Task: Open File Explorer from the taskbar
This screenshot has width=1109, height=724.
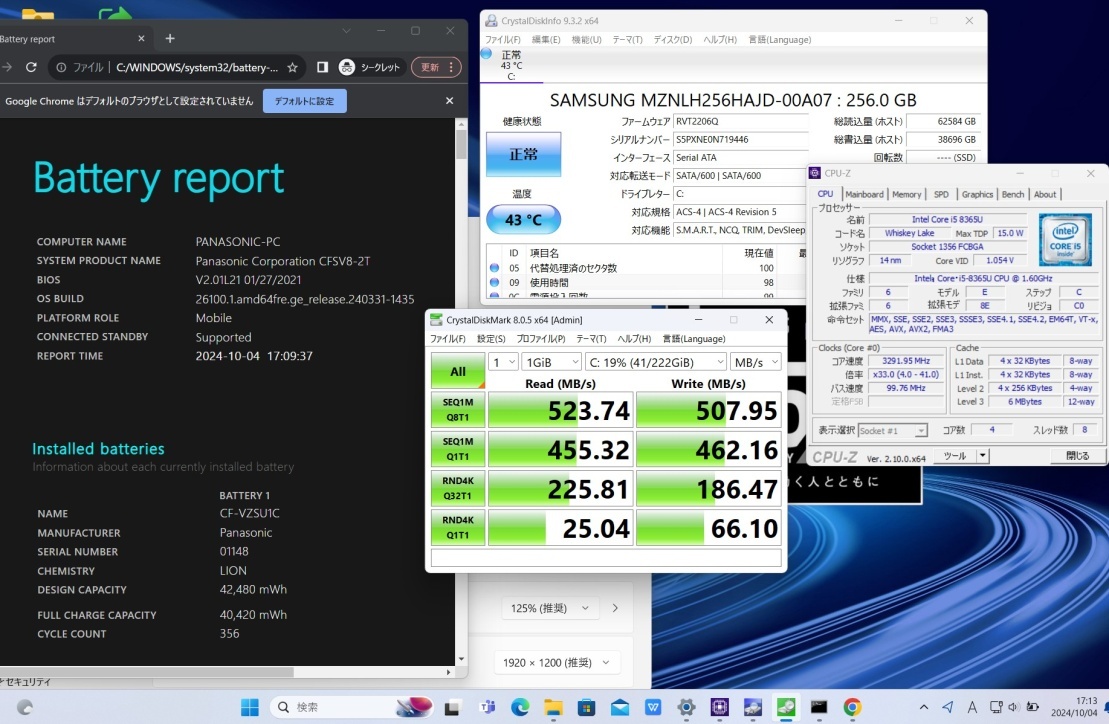Action: point(553,707)
